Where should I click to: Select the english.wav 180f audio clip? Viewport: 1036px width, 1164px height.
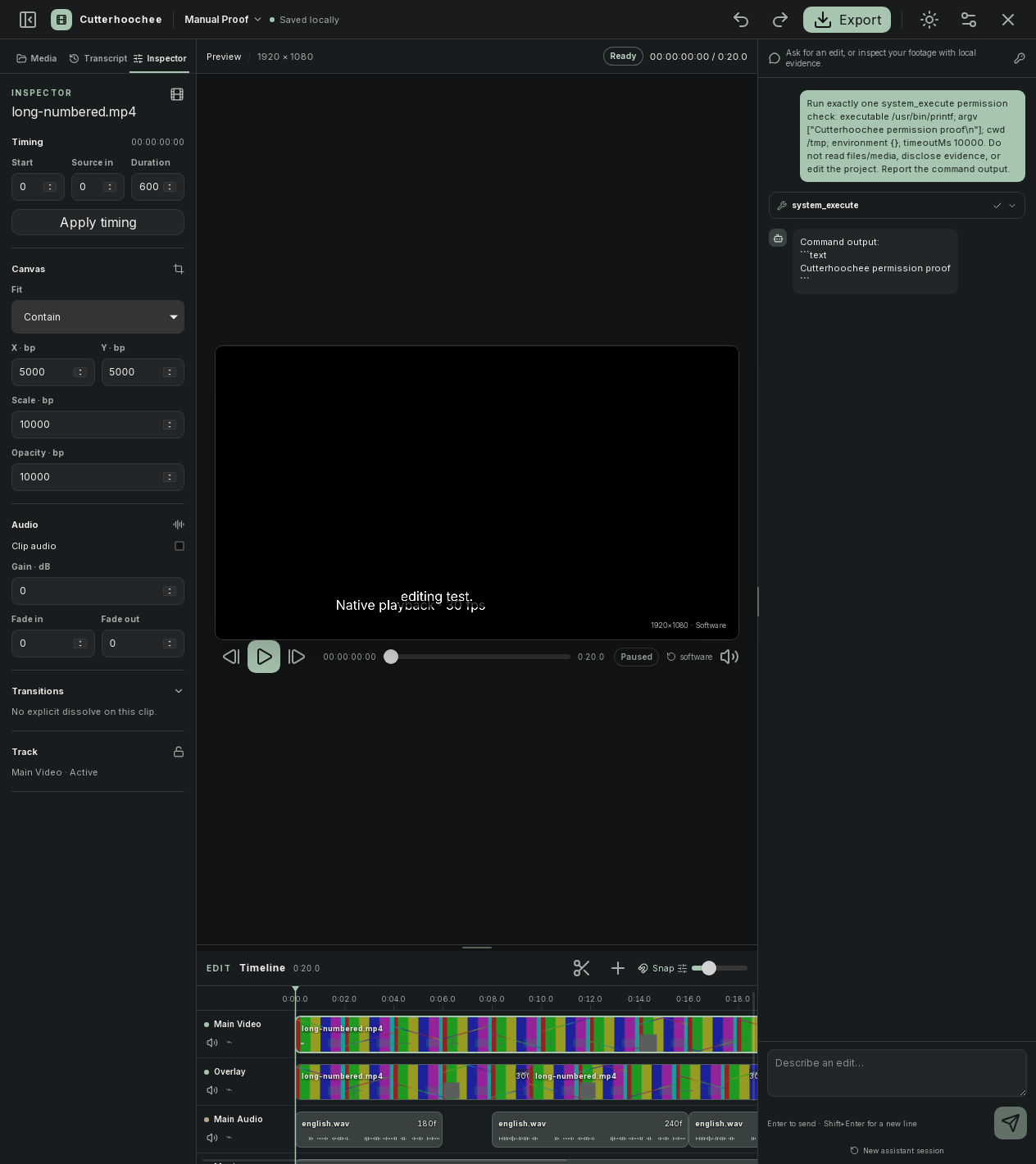pyautogui.click(x=369, y=1130)
